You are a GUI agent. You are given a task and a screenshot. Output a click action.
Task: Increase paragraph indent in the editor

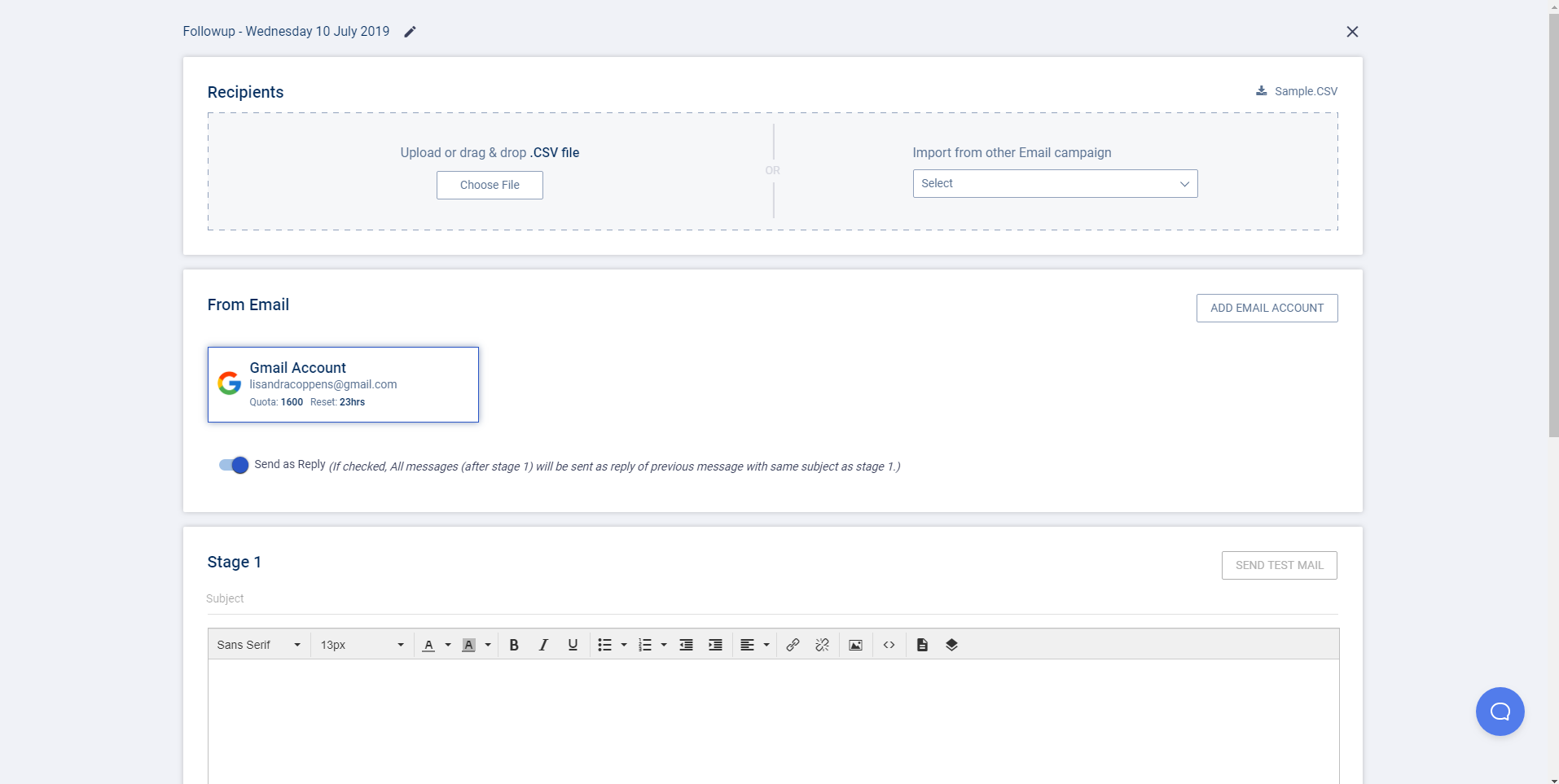(714, 645)
